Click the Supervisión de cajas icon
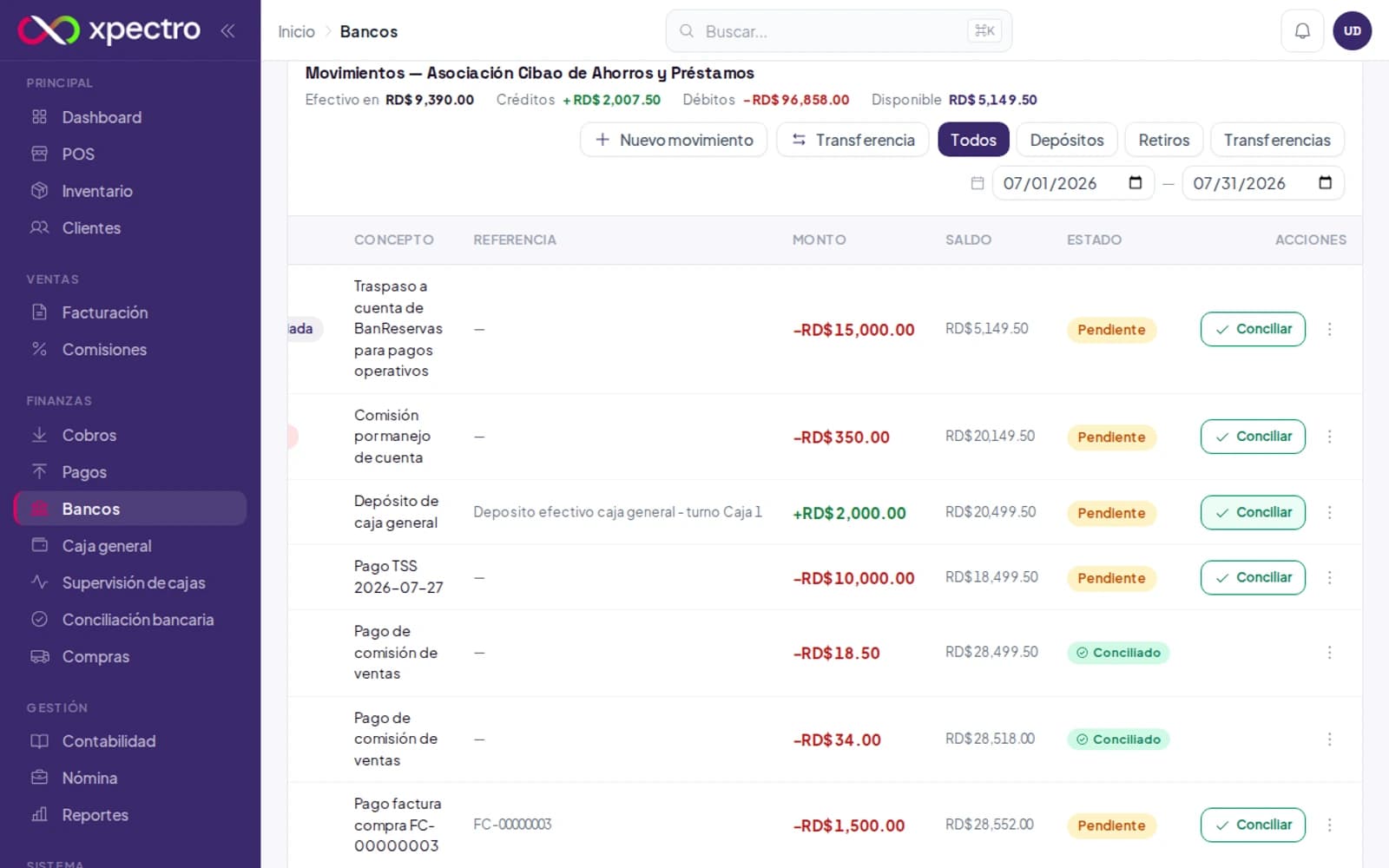This screenshot has height=868, width=1389. (39, 582)
